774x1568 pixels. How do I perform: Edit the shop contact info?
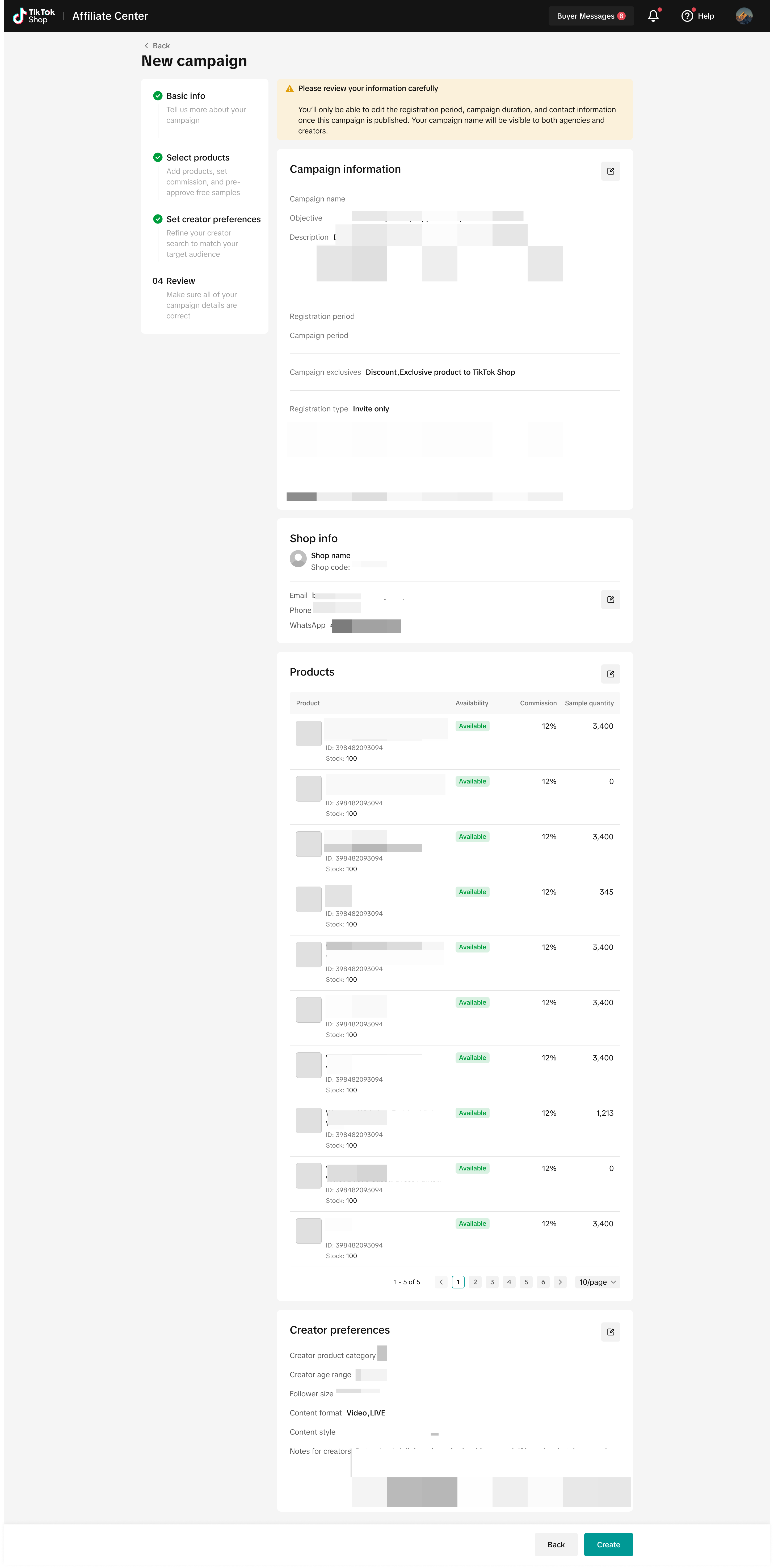[x=610, y=600]
